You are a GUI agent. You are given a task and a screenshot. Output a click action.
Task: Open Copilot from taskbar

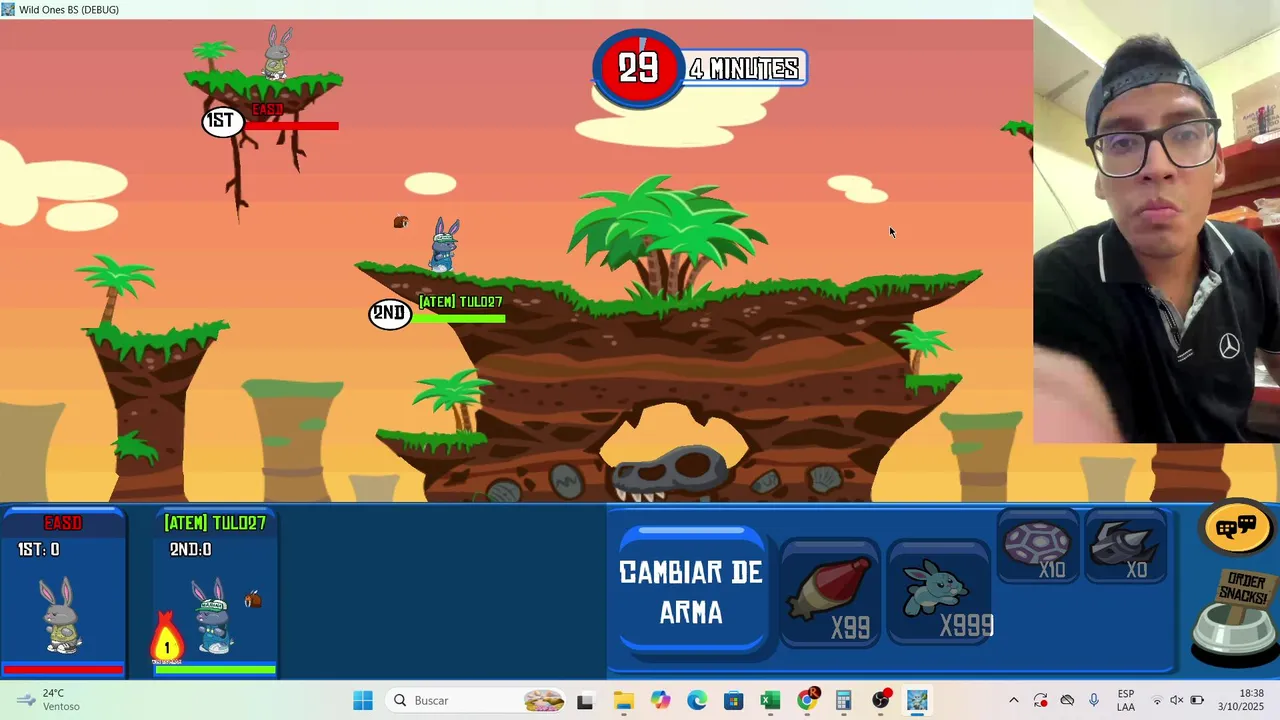pos(660,700)
